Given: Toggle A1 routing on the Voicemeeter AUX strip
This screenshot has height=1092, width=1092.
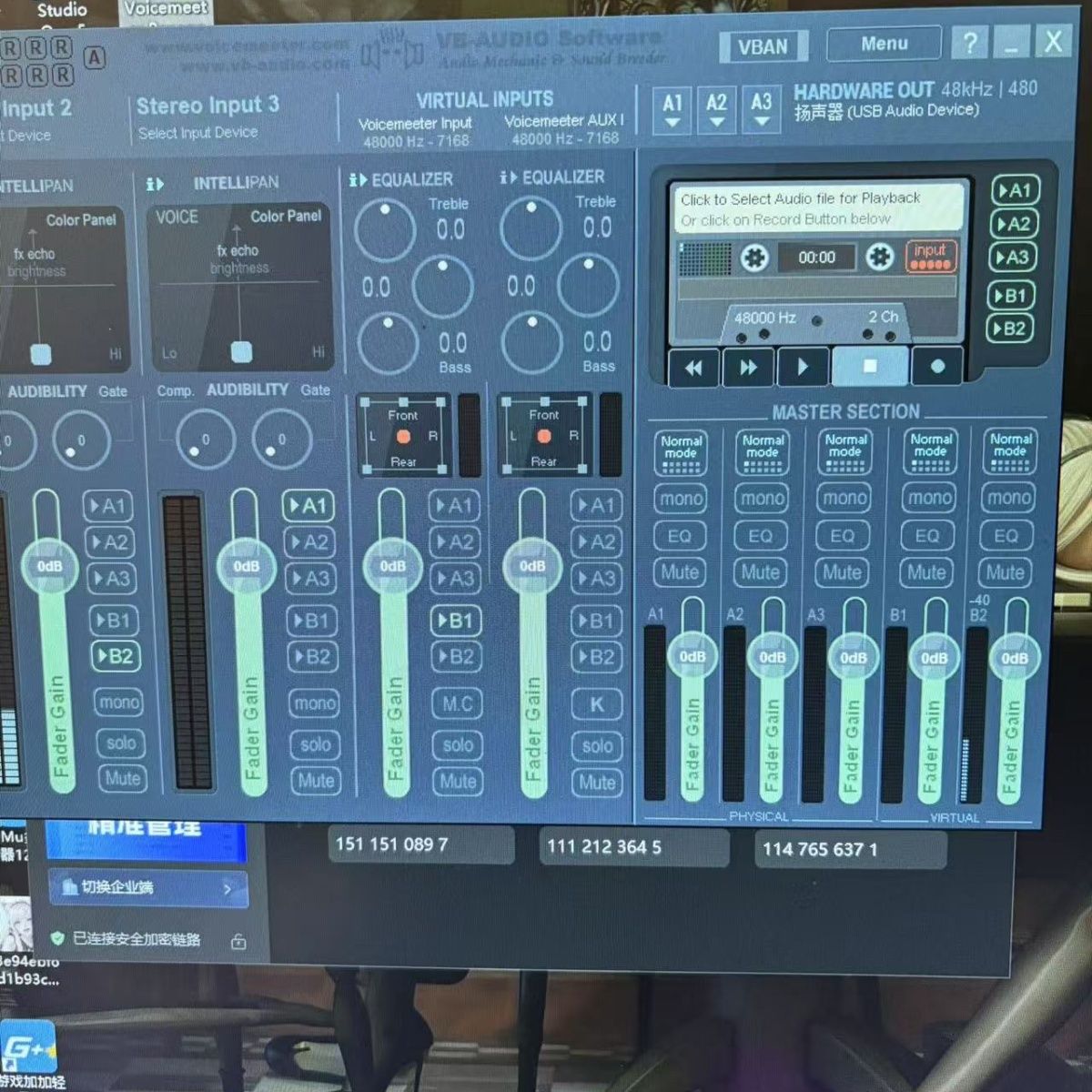Looking at the screenshot, I should click(x=596, y=505).
